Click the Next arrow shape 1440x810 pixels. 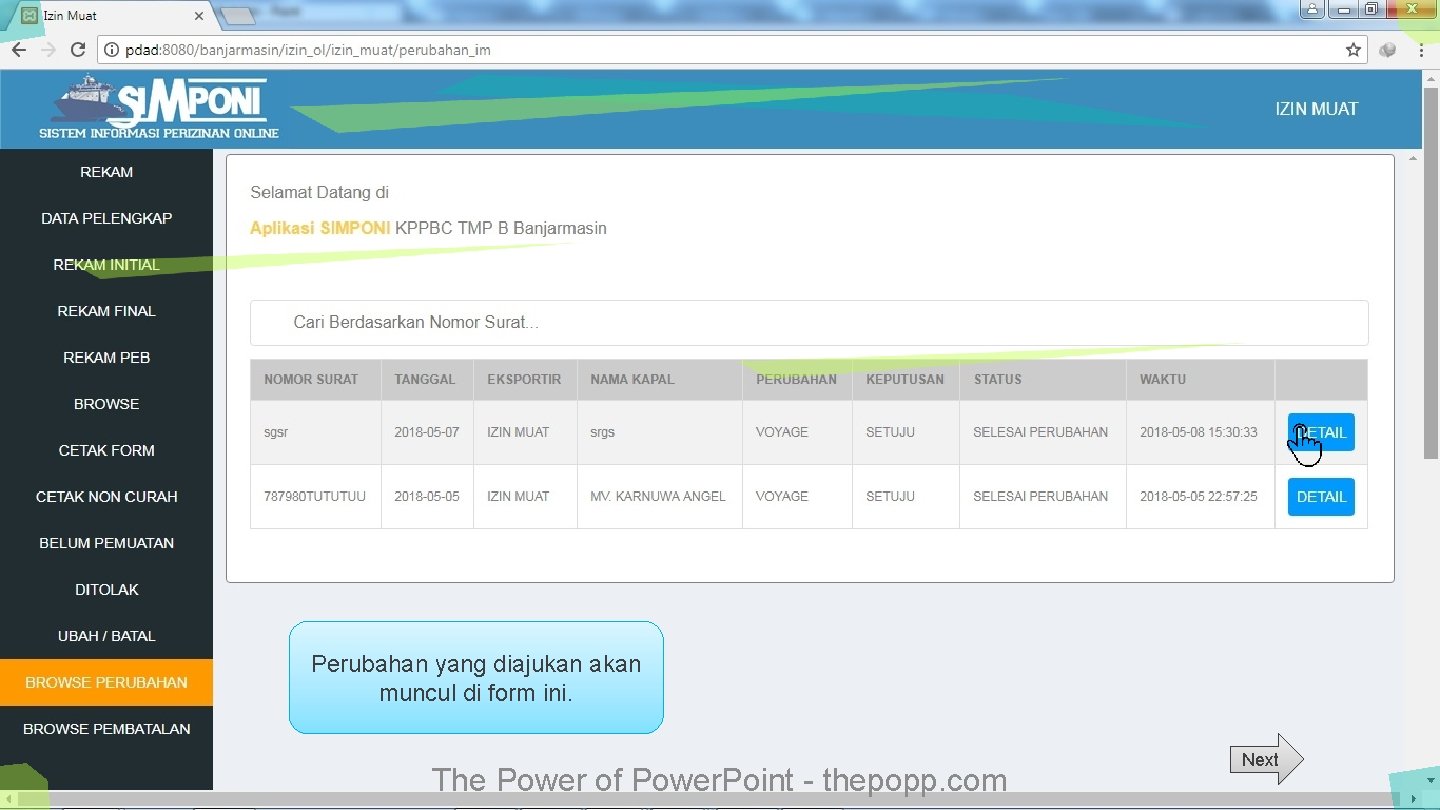1267,759
